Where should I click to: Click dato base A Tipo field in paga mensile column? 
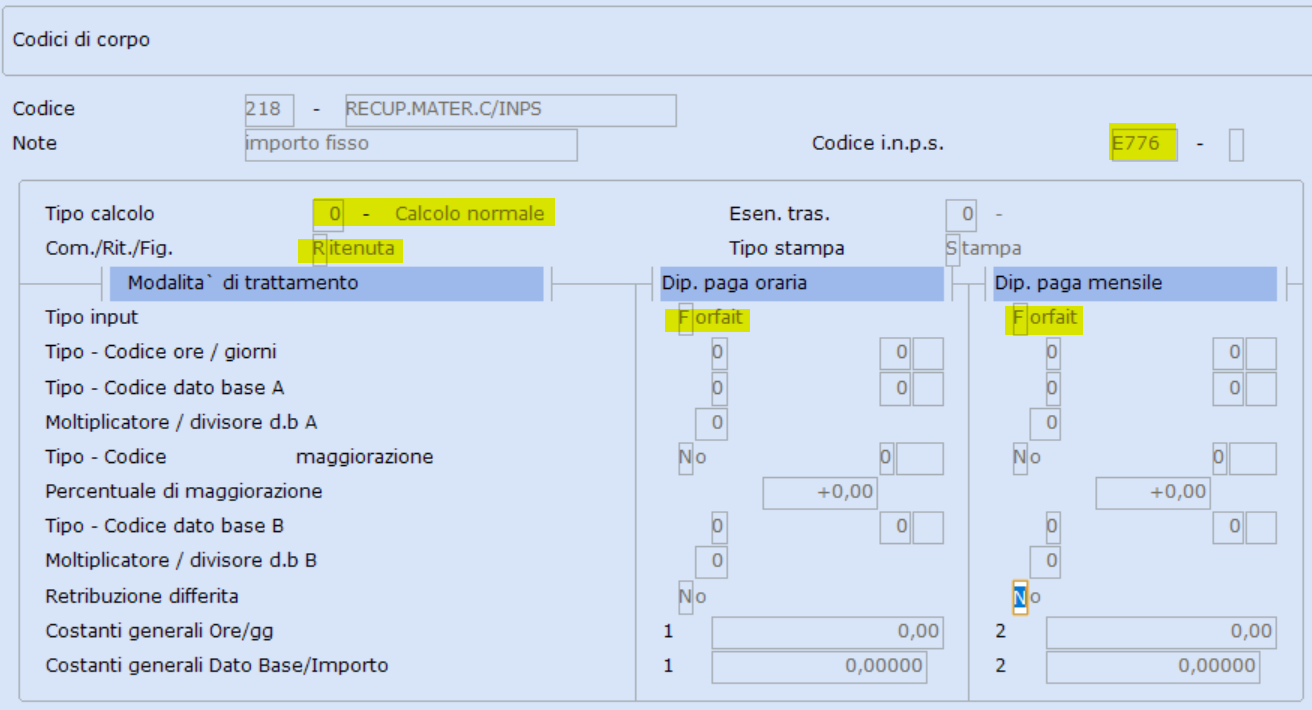1052,388
